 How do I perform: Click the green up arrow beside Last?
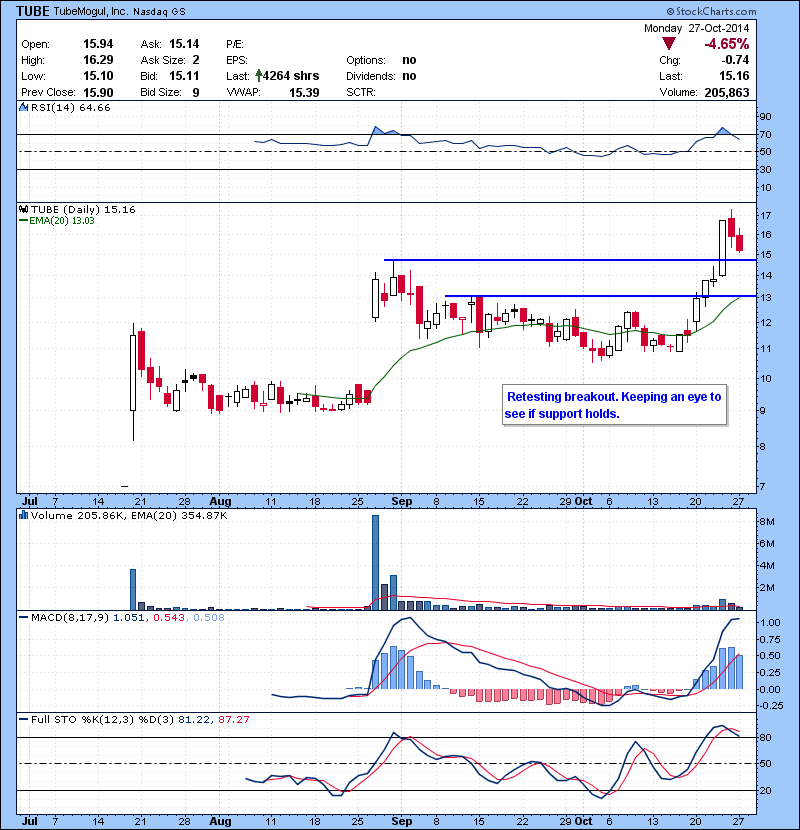tap(258, 75)
